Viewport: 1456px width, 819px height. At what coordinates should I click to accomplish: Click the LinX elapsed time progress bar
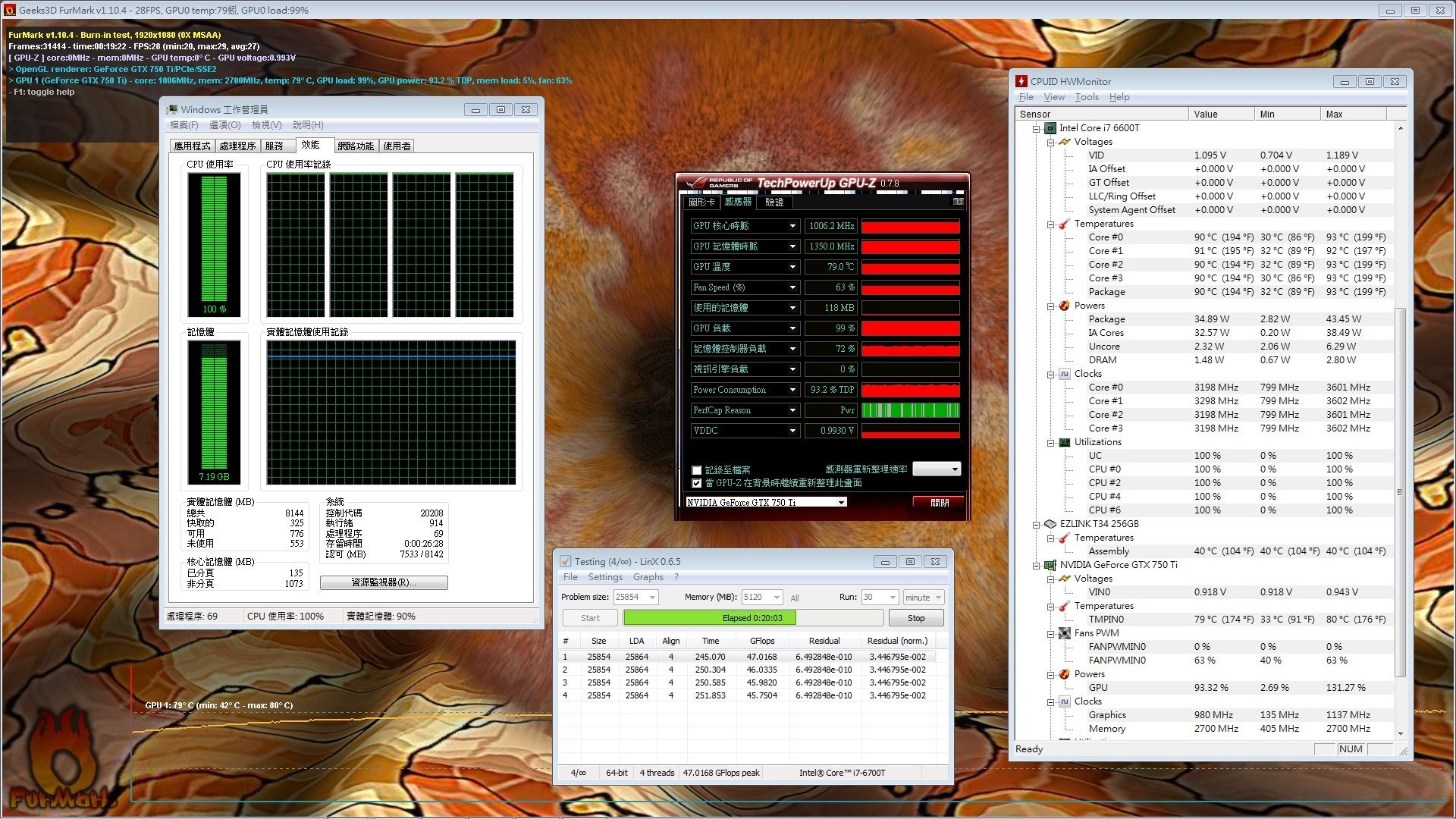click(753, 618)
